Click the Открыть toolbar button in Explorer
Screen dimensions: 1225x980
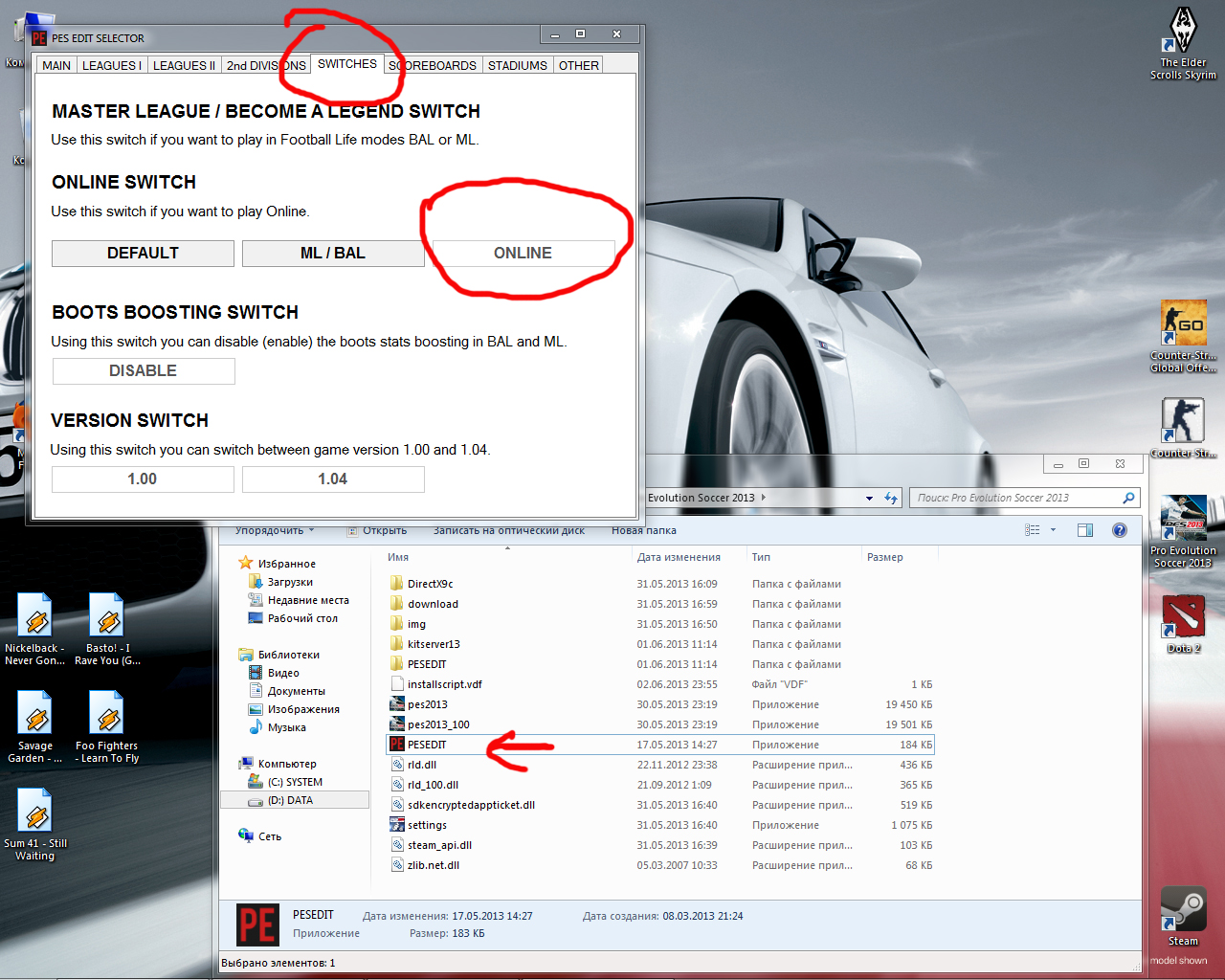[x=377, y=530]
